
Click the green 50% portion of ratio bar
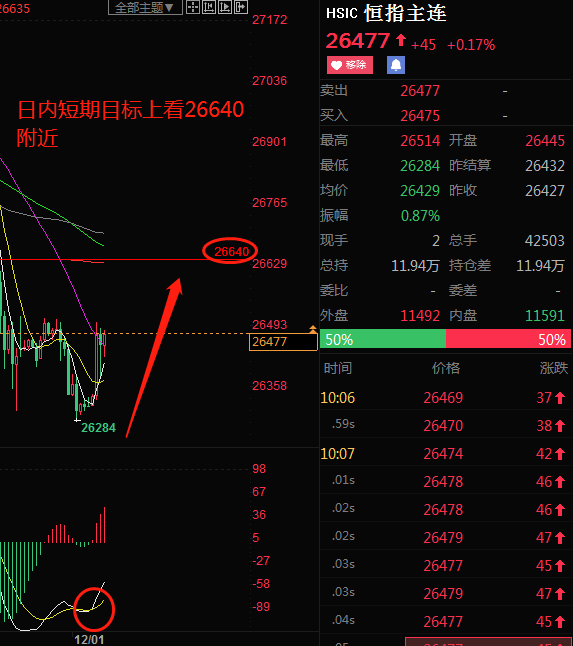[383, 340]
